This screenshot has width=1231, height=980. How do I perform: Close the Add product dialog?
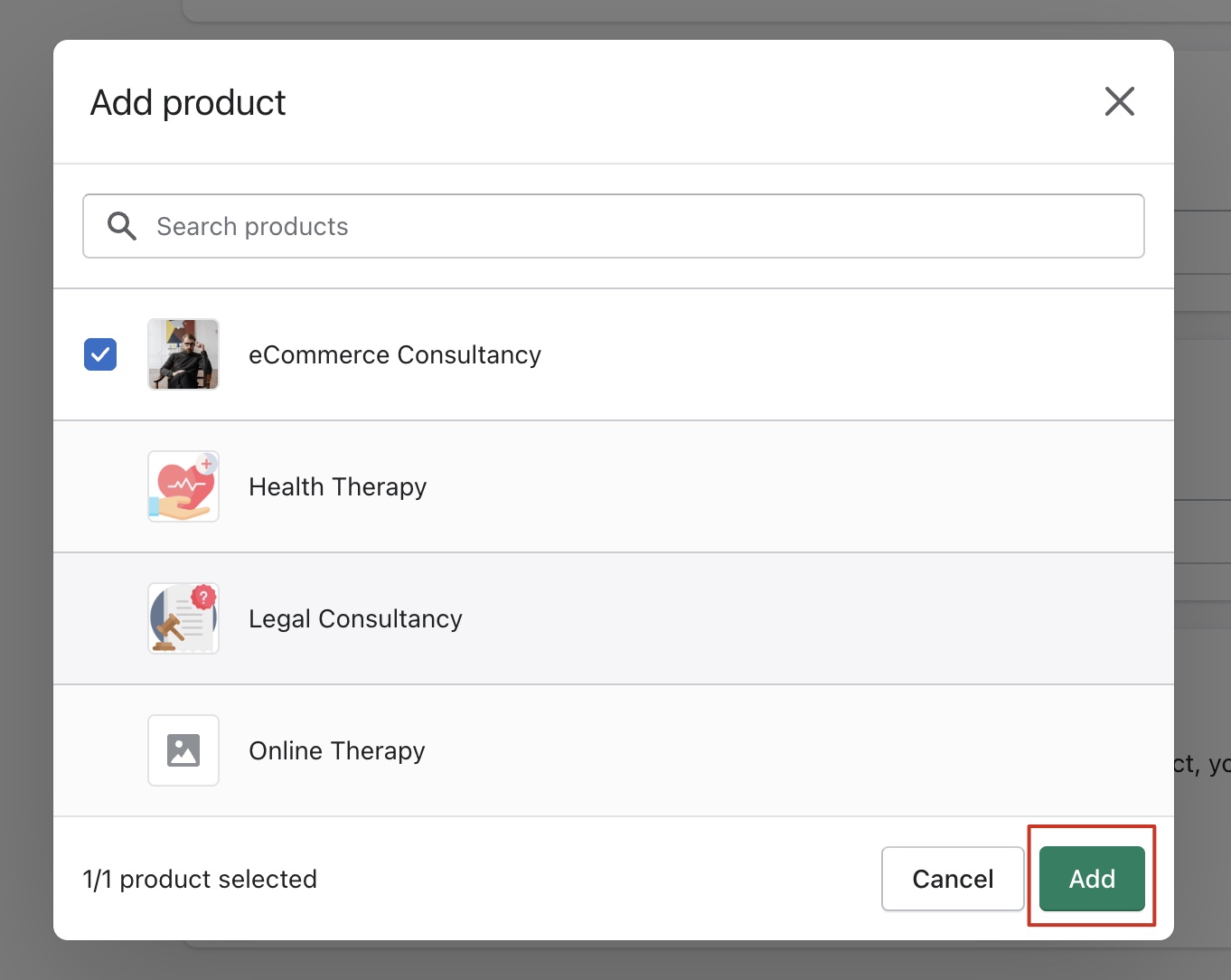pyautogui.click(x=1119, y=101)
